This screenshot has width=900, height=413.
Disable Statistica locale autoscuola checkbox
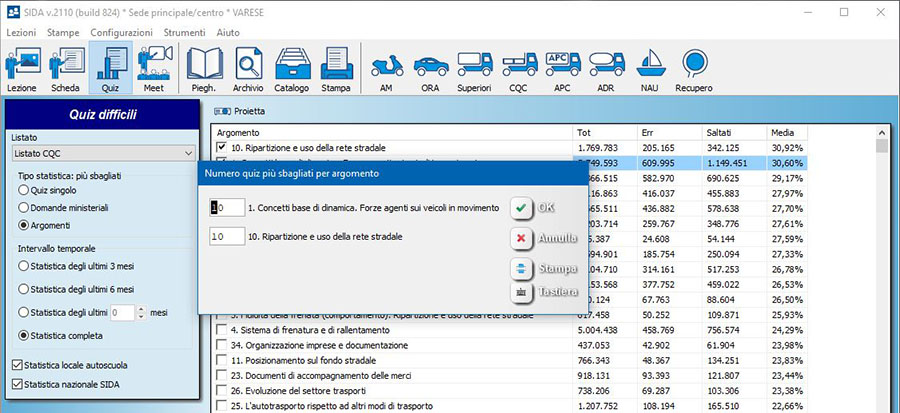pyautogui.click(x=17, y=365)
